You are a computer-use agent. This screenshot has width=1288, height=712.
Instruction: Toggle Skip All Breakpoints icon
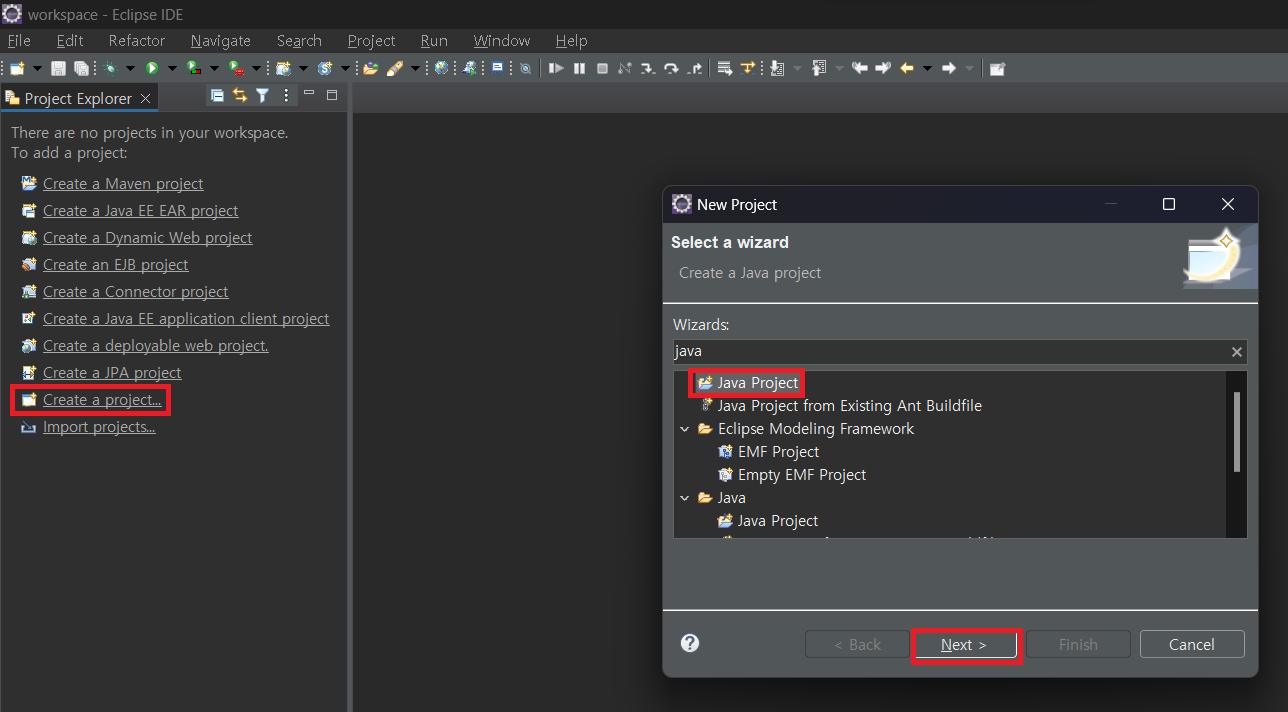(525, 68)
